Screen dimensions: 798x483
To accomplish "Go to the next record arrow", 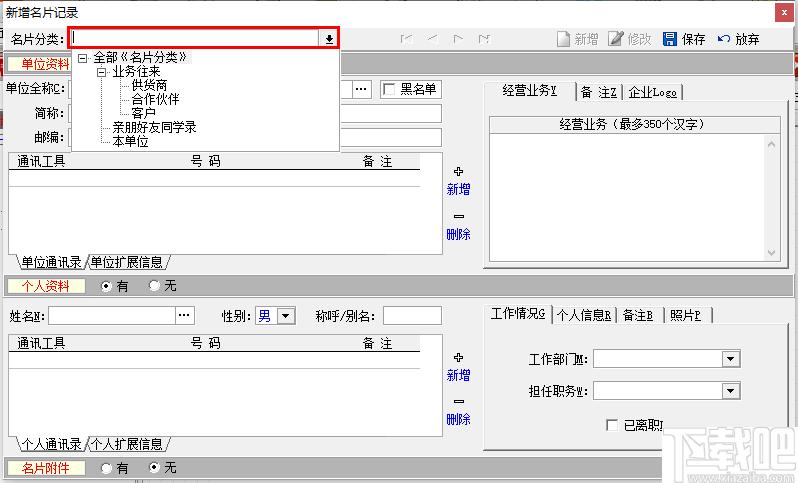I will (458, 39).
